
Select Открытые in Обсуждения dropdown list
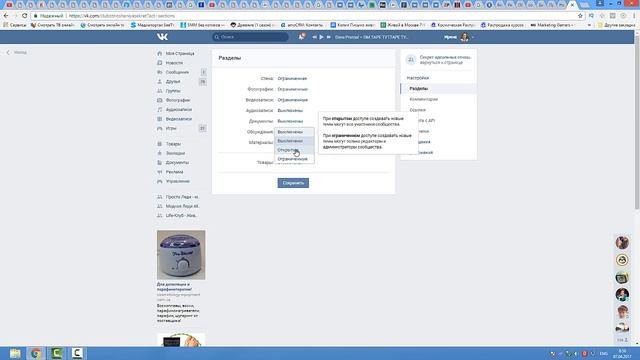pos(294,150)
